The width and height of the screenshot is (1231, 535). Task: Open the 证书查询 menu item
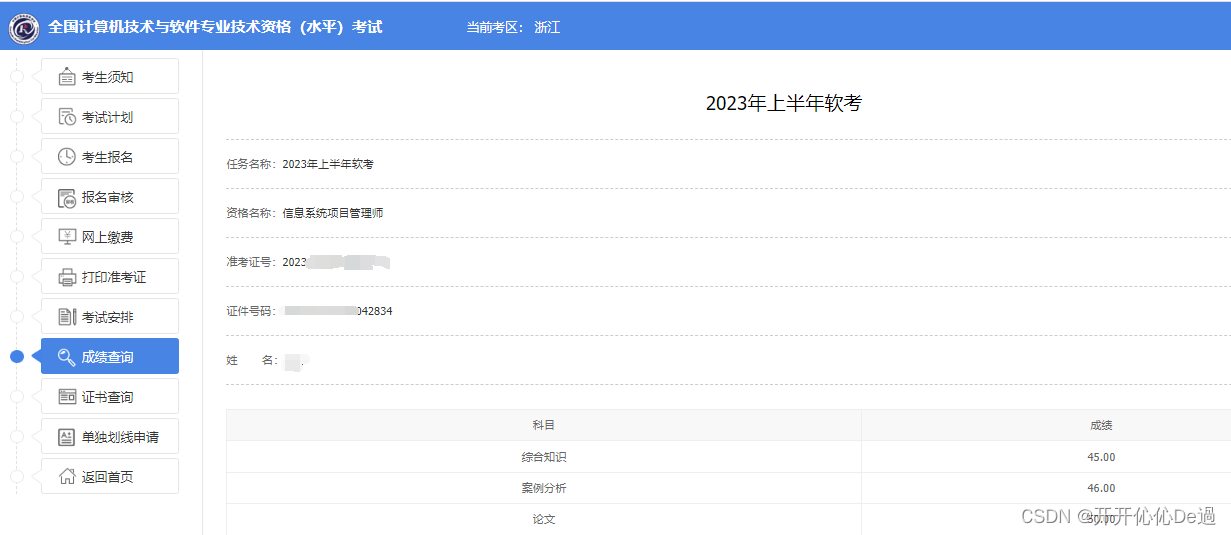point(110,397)
